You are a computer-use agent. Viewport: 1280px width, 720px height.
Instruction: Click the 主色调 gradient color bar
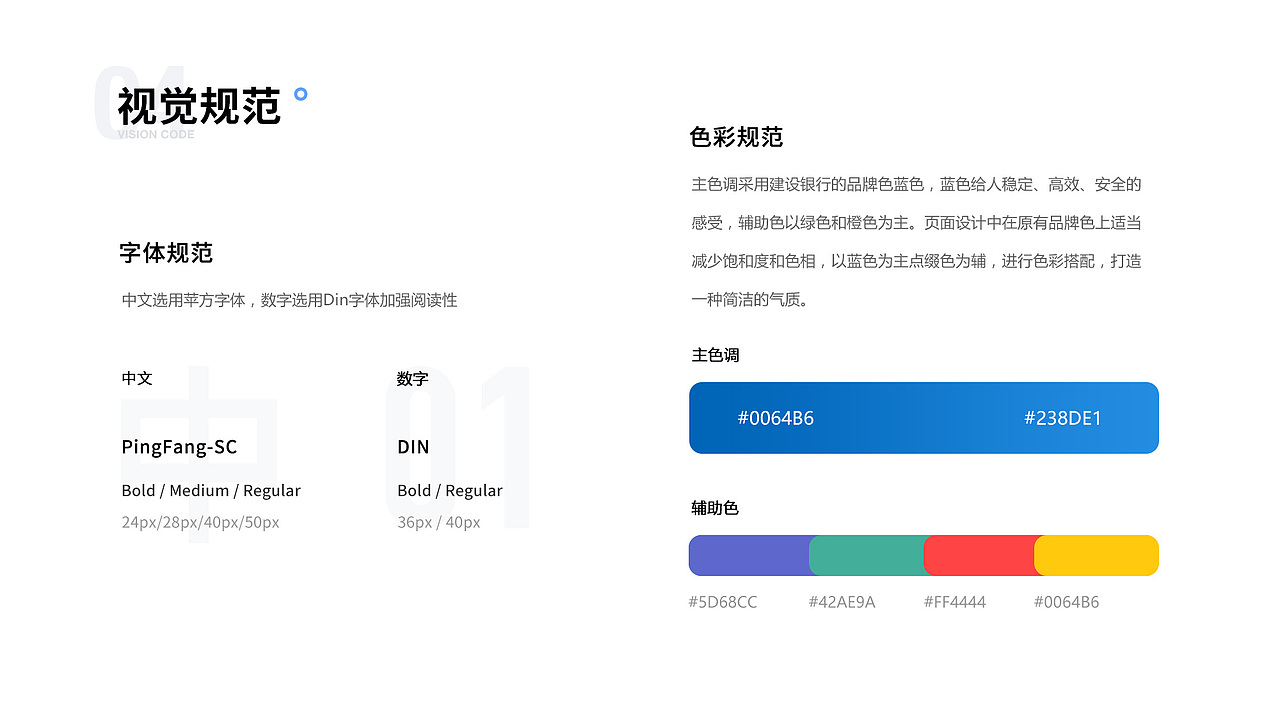pyautogui.click(x=923, y=418)
